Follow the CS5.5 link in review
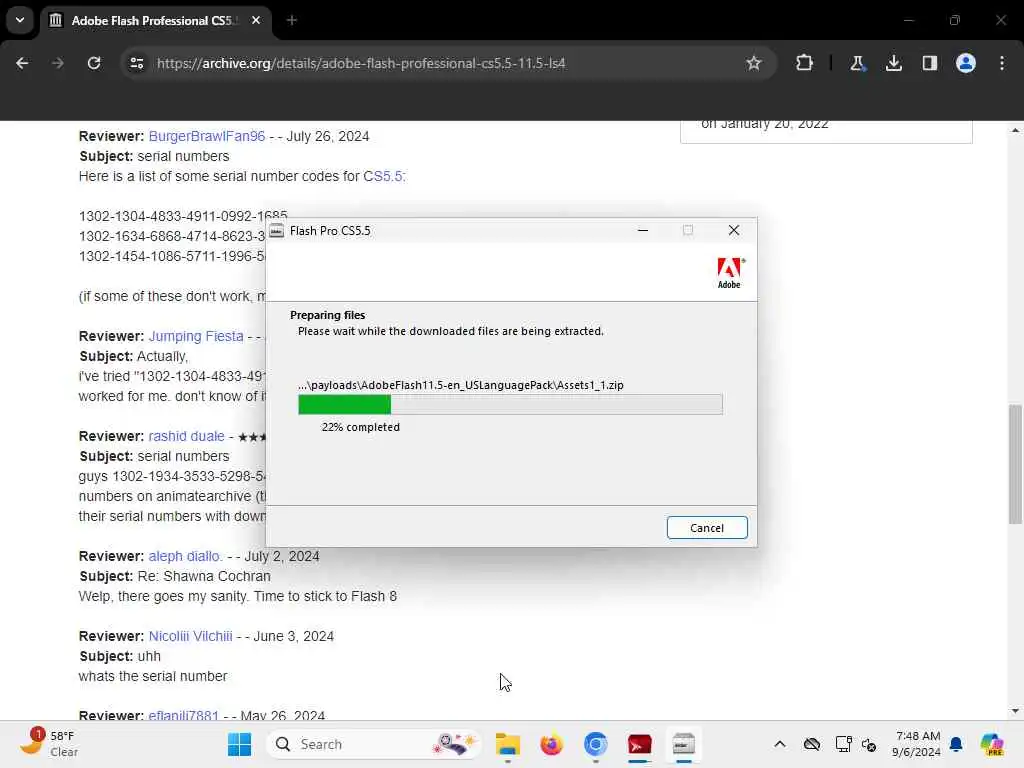Viewport: 1024px width, 768px height. point(383,176)
